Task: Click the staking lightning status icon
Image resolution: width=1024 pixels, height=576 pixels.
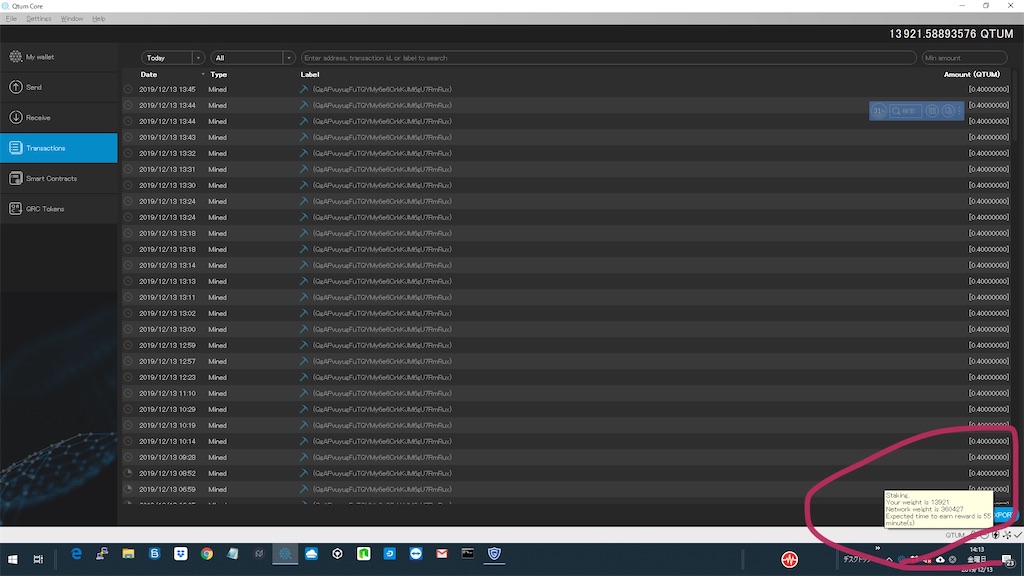Action: click(995, 535)
